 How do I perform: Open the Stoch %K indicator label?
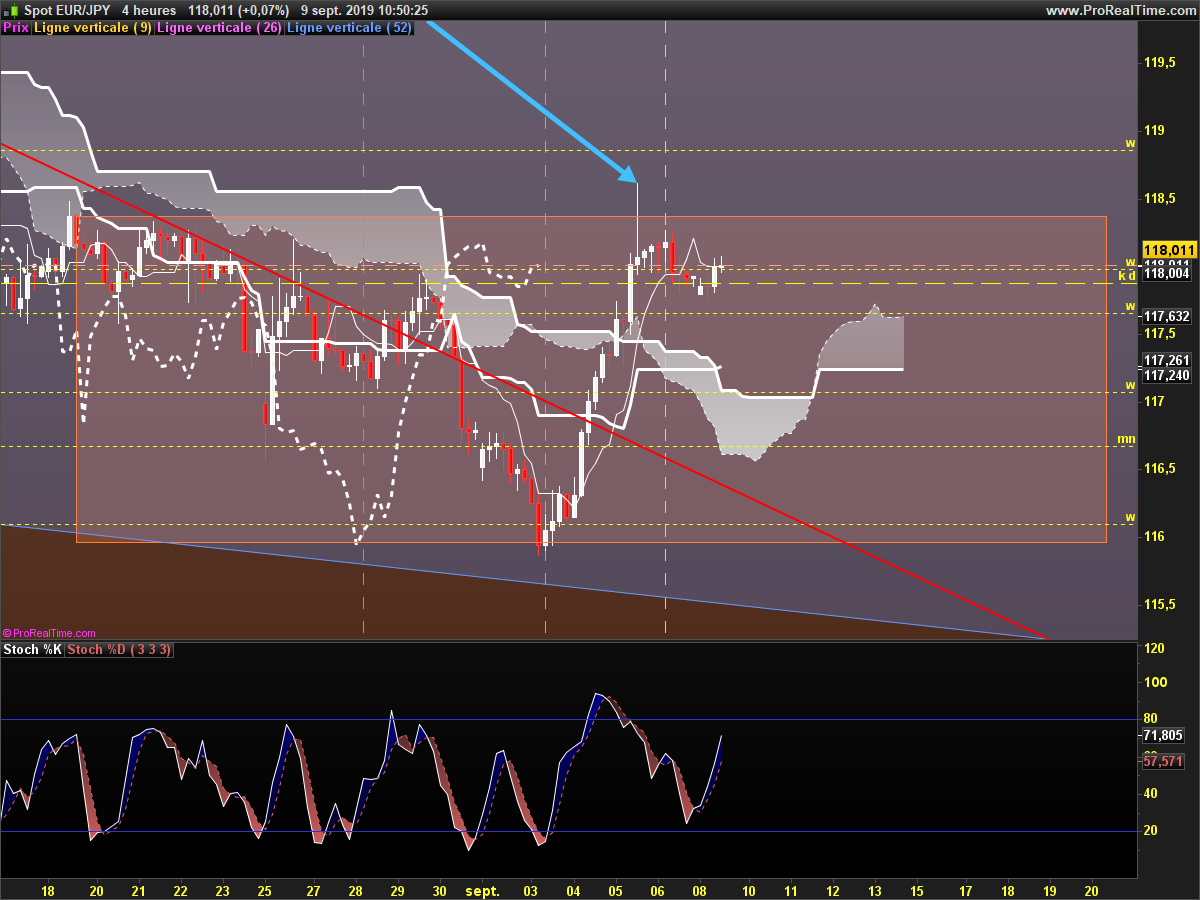[x=33, y=650]
